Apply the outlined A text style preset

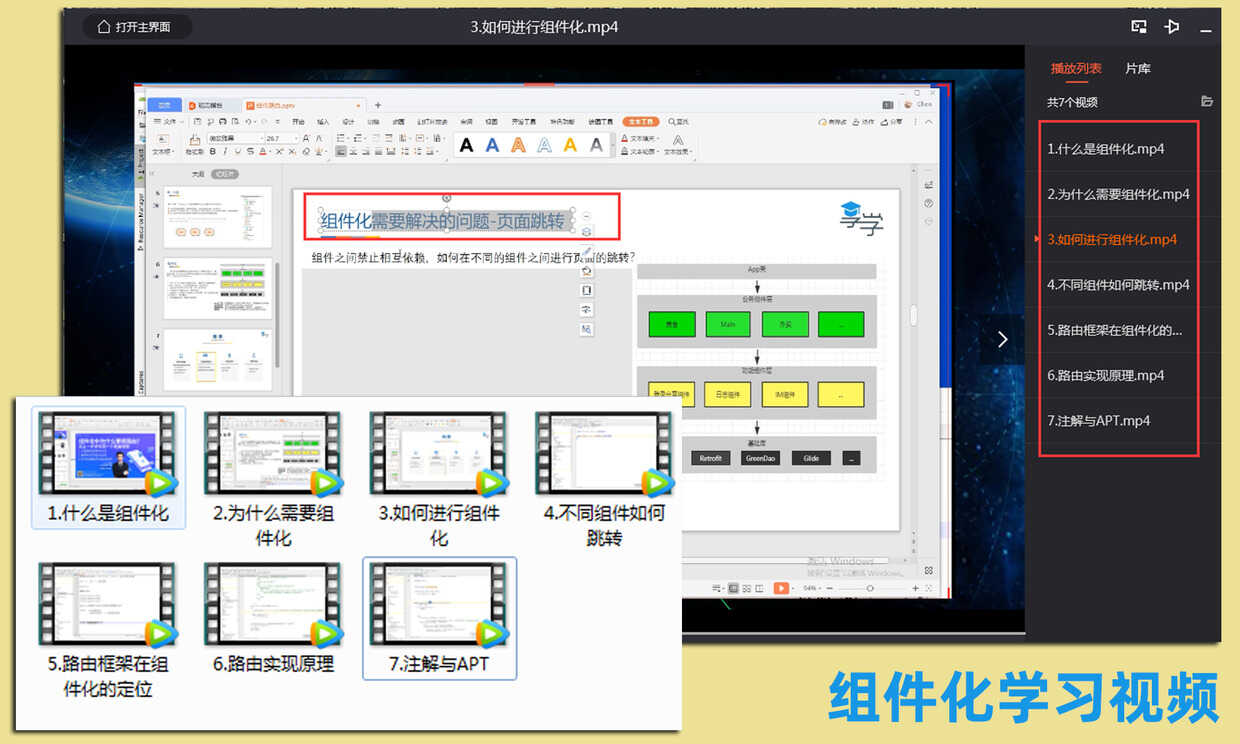[544, 145]
